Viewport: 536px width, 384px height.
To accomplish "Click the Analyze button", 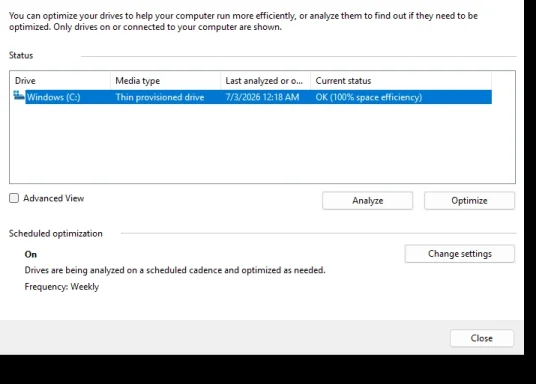I will pyautogui.click(x=367, y=201).
